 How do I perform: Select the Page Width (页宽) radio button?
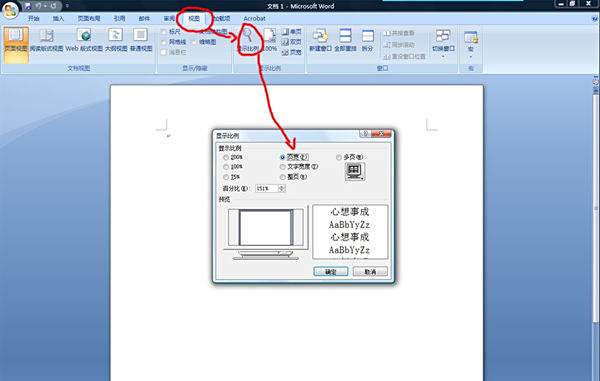[x=283, y=157]
